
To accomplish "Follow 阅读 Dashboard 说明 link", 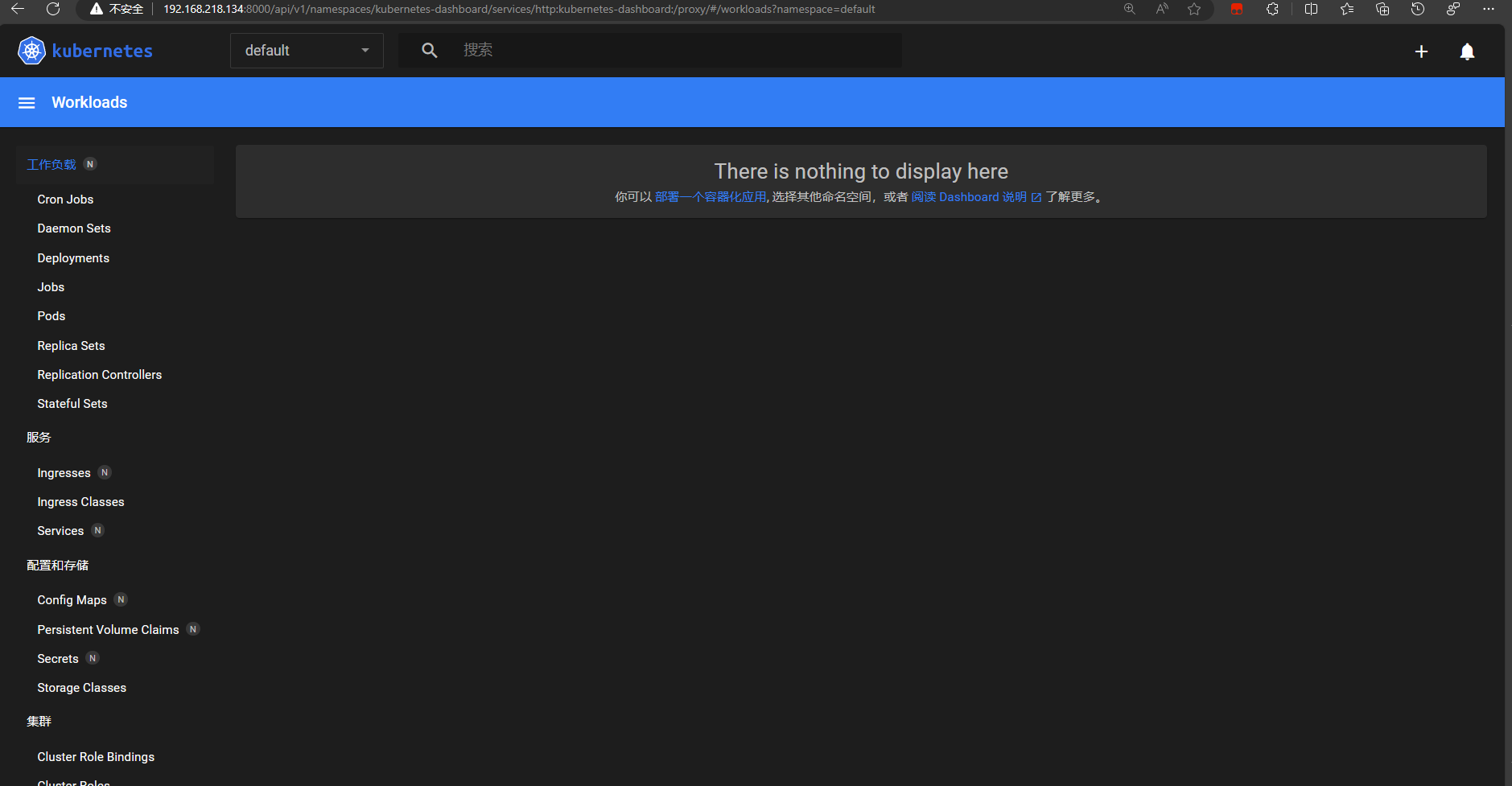I will click(976, 197).
